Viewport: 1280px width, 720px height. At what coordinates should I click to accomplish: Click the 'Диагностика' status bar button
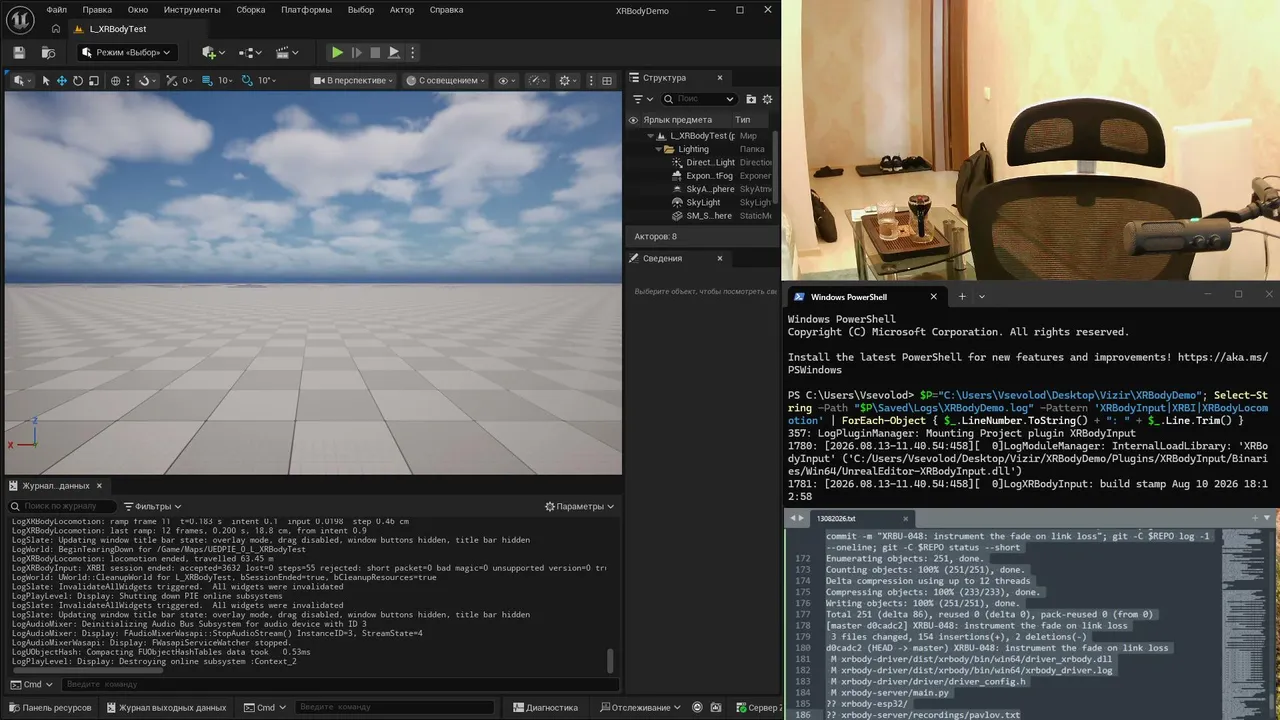point(545,707)
